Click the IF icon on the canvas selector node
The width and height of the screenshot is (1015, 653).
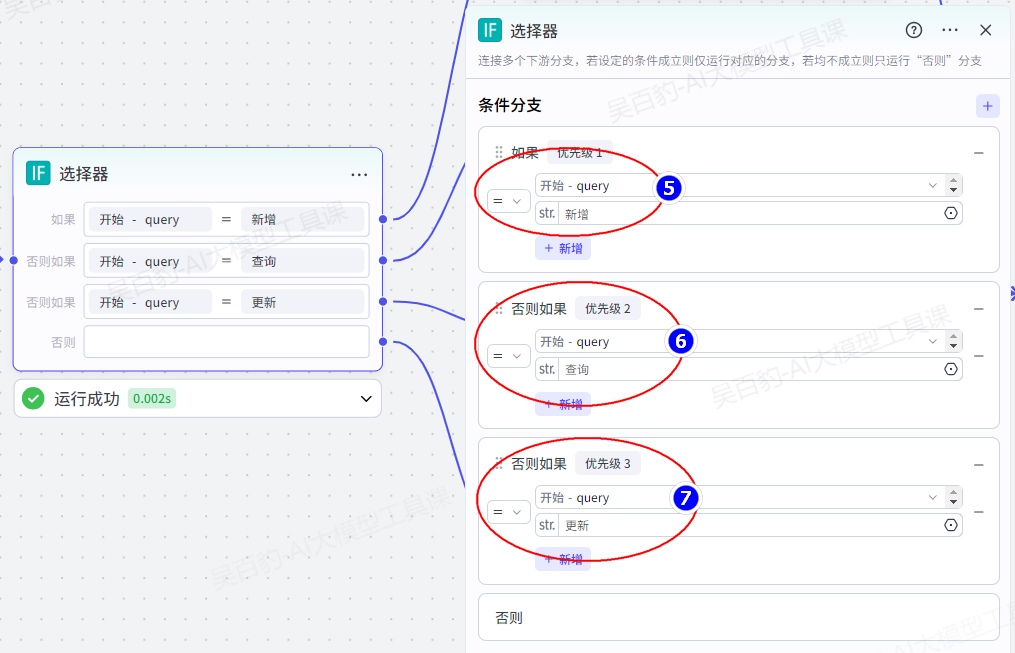38,173
